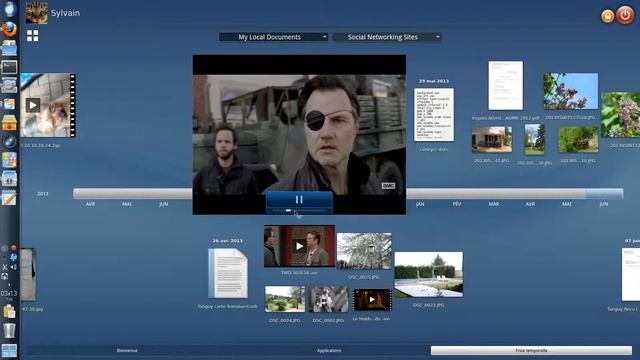Select the Frise temporelle tab
The image size is (640, 360).
pos(531,350)
